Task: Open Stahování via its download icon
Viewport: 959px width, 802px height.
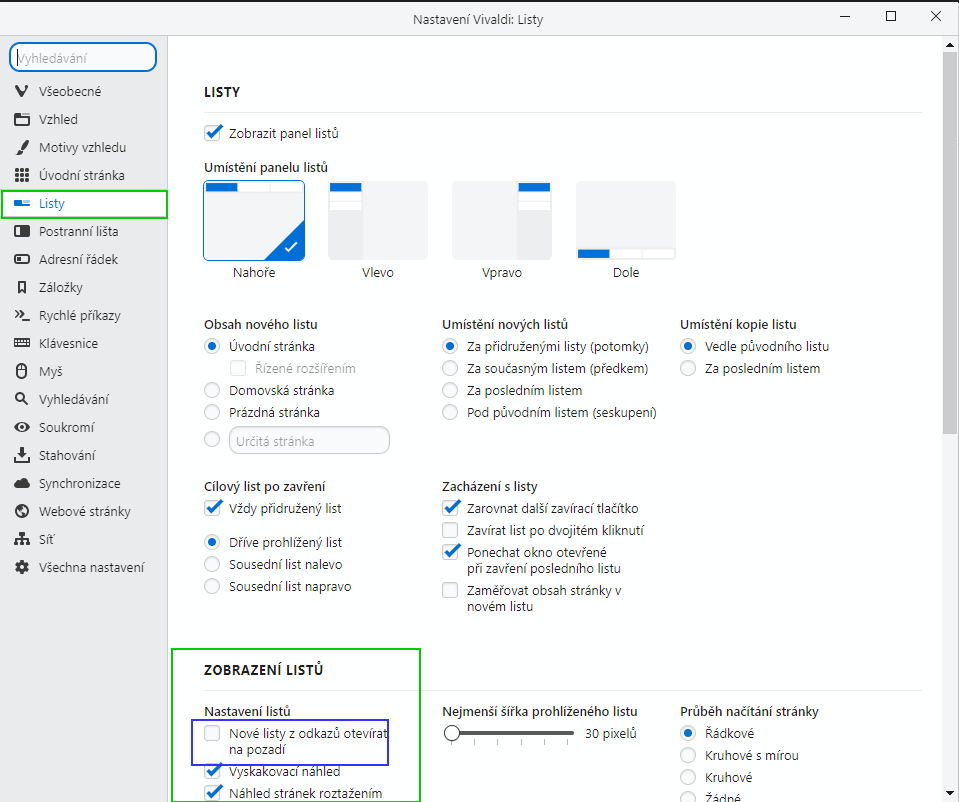Action: click(x=21, y=455)
